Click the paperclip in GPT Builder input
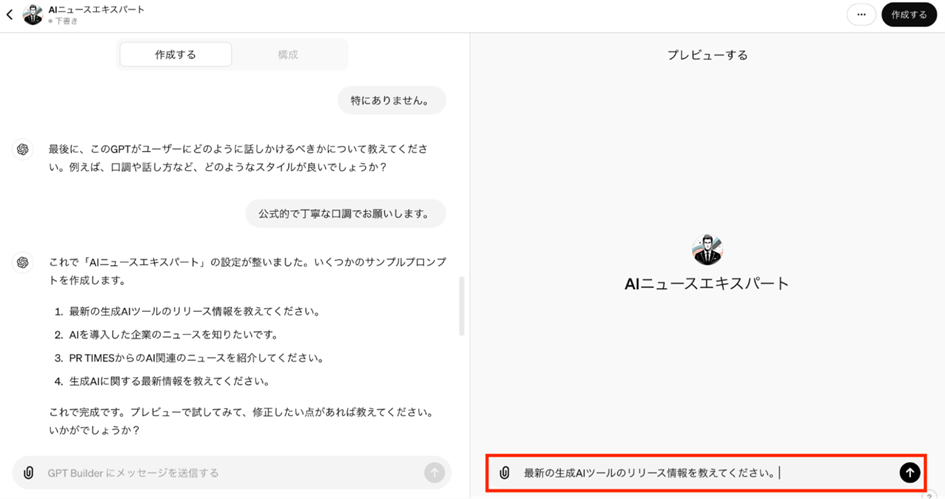The image size is (945, 499). 29,472
